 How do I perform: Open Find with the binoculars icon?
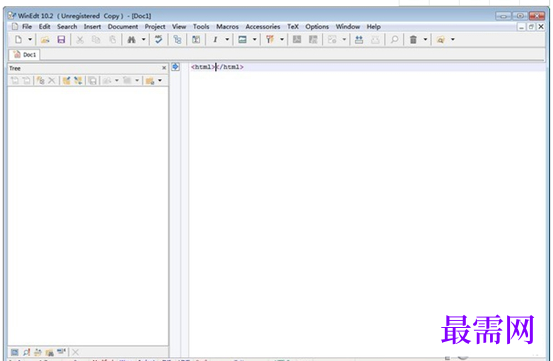(132, 39)
